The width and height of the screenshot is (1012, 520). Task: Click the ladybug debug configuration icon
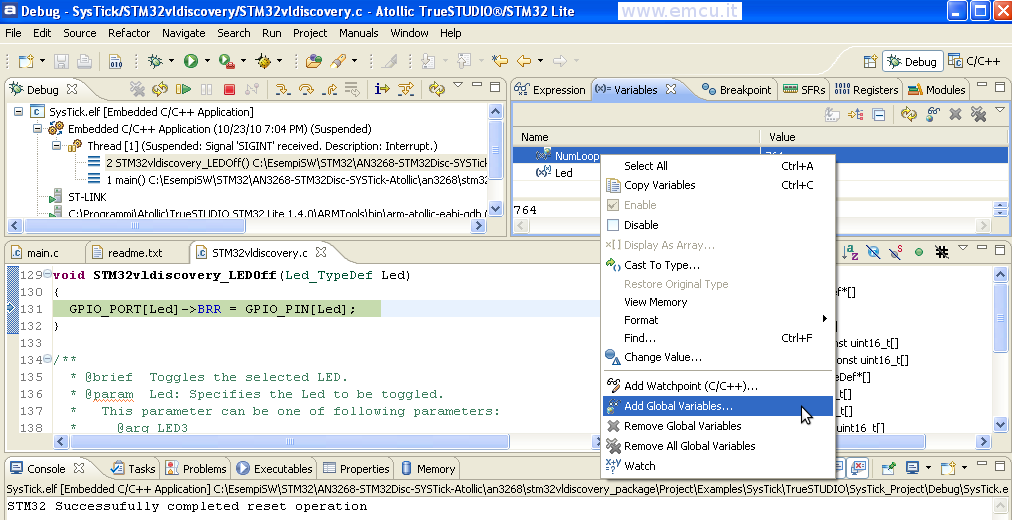263,61
